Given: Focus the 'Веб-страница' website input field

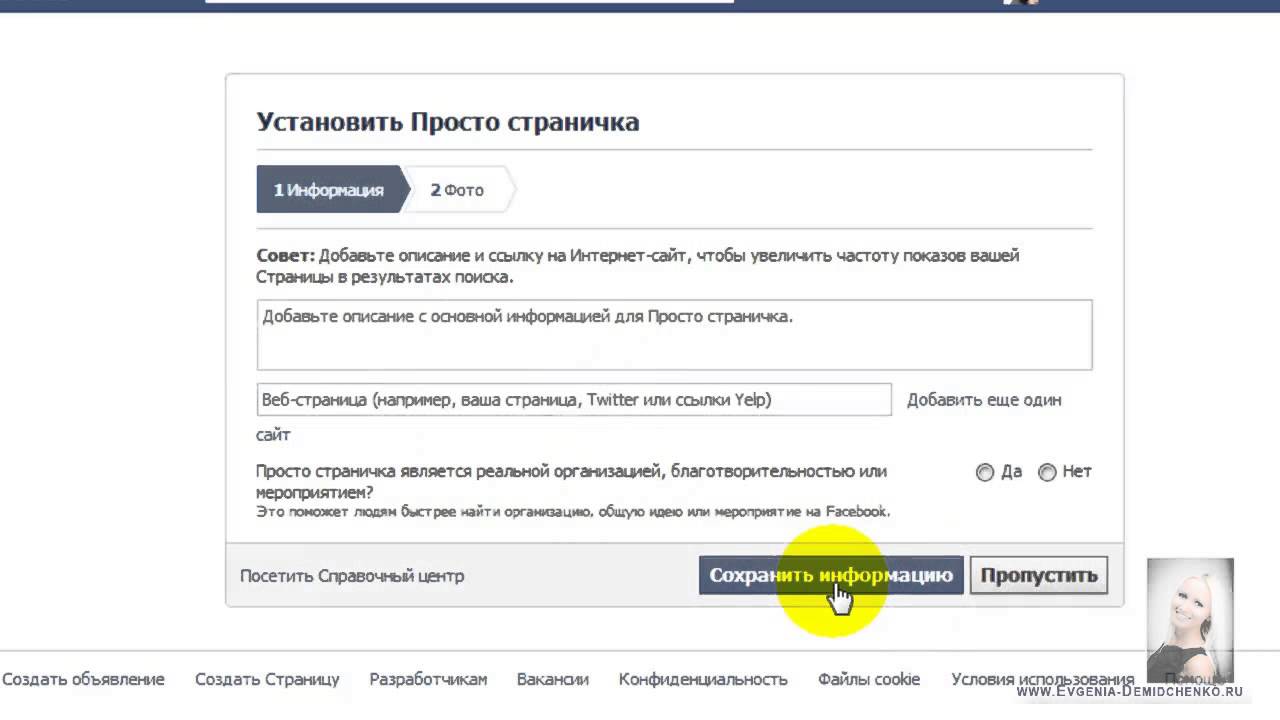Looking at the screenshot, I should point(573,400).
